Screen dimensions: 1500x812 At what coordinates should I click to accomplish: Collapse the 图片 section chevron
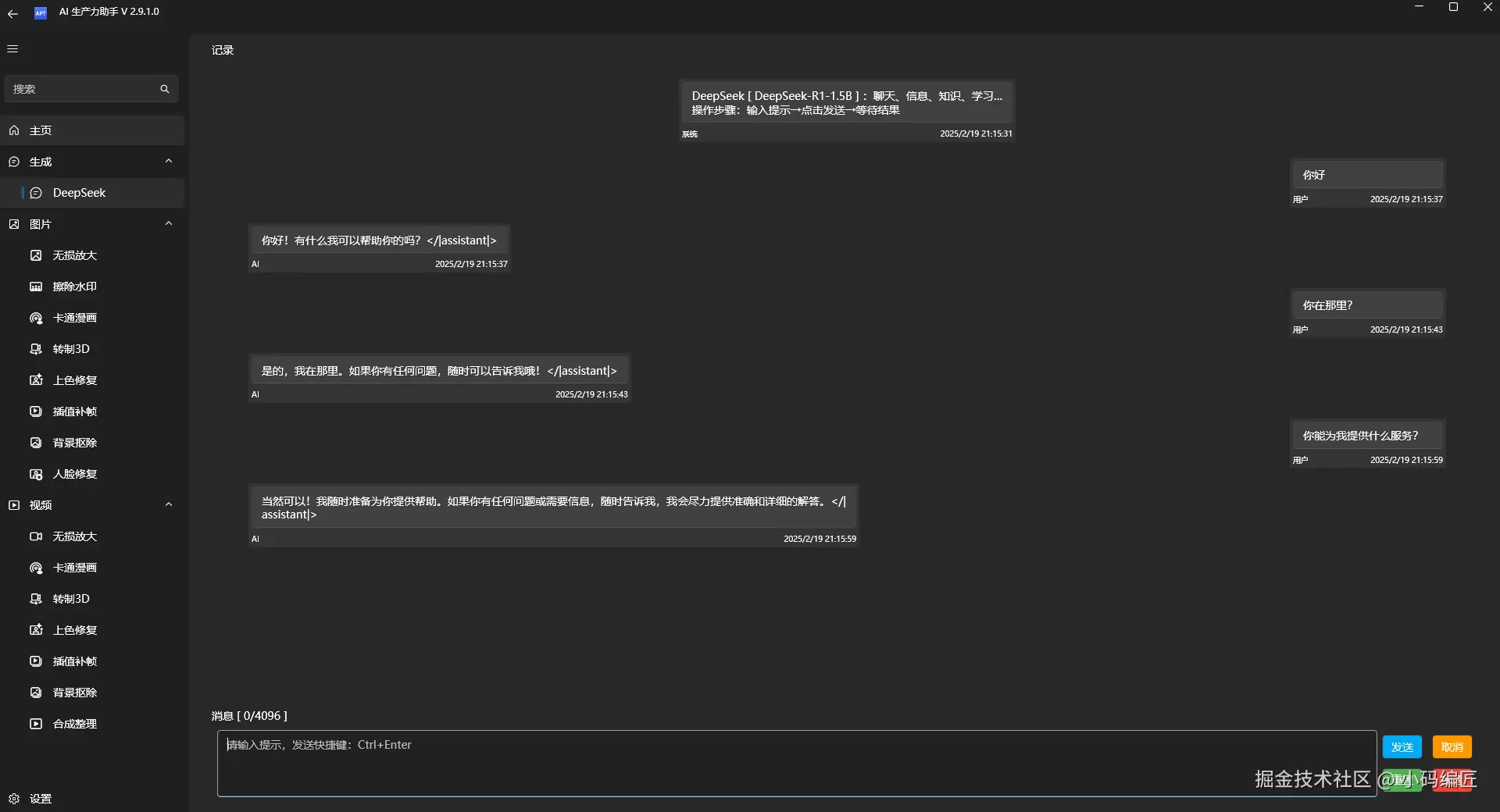pyautogui.click(x=169, y=224)
